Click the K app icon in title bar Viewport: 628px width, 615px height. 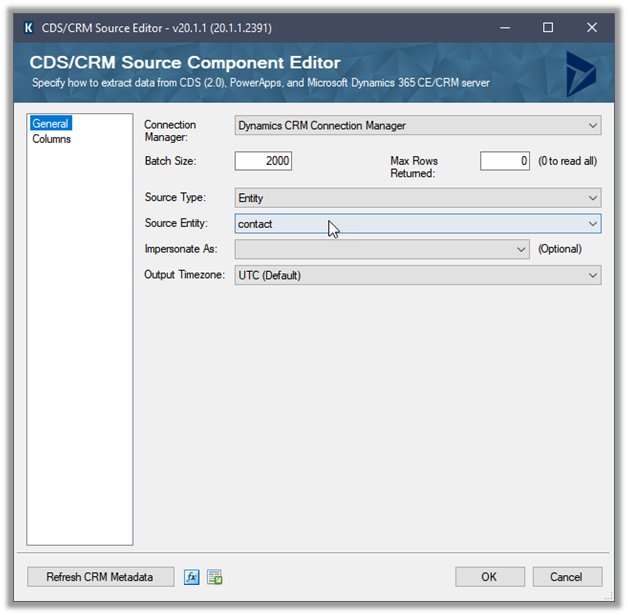pos(28,28)
